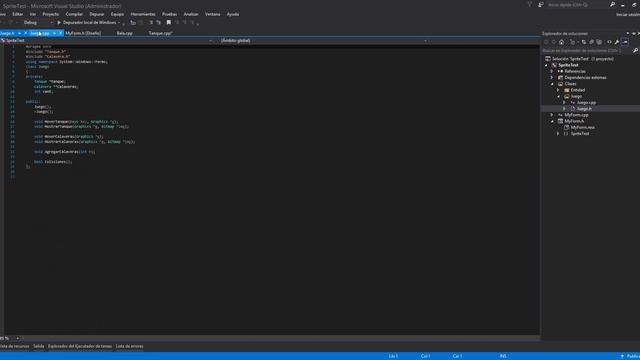The image size is (640, 360).
Task: Click the Properties wrench icon in Solution Explorer
Action: 617,42
